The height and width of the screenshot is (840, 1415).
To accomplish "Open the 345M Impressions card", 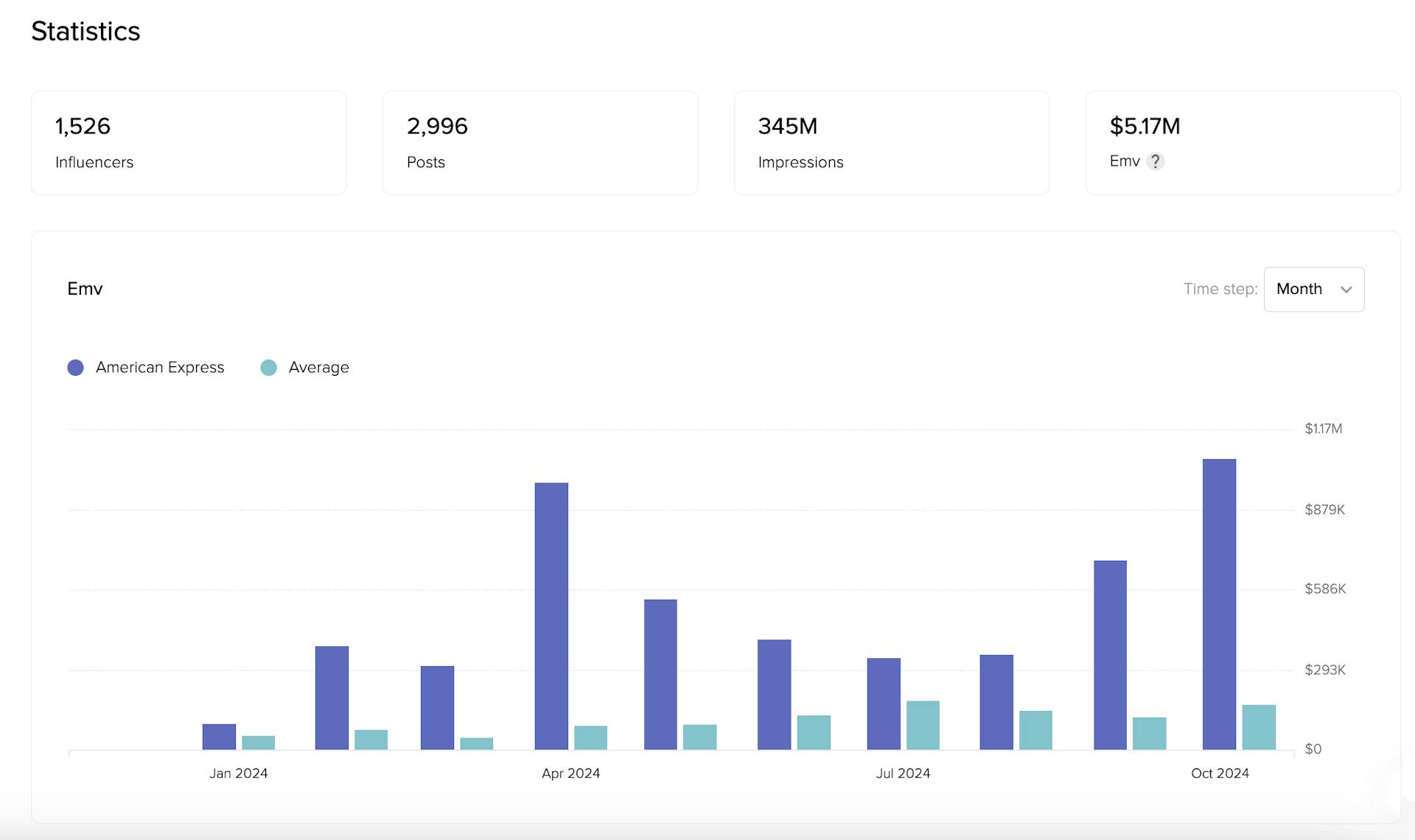I will (891, 142).
